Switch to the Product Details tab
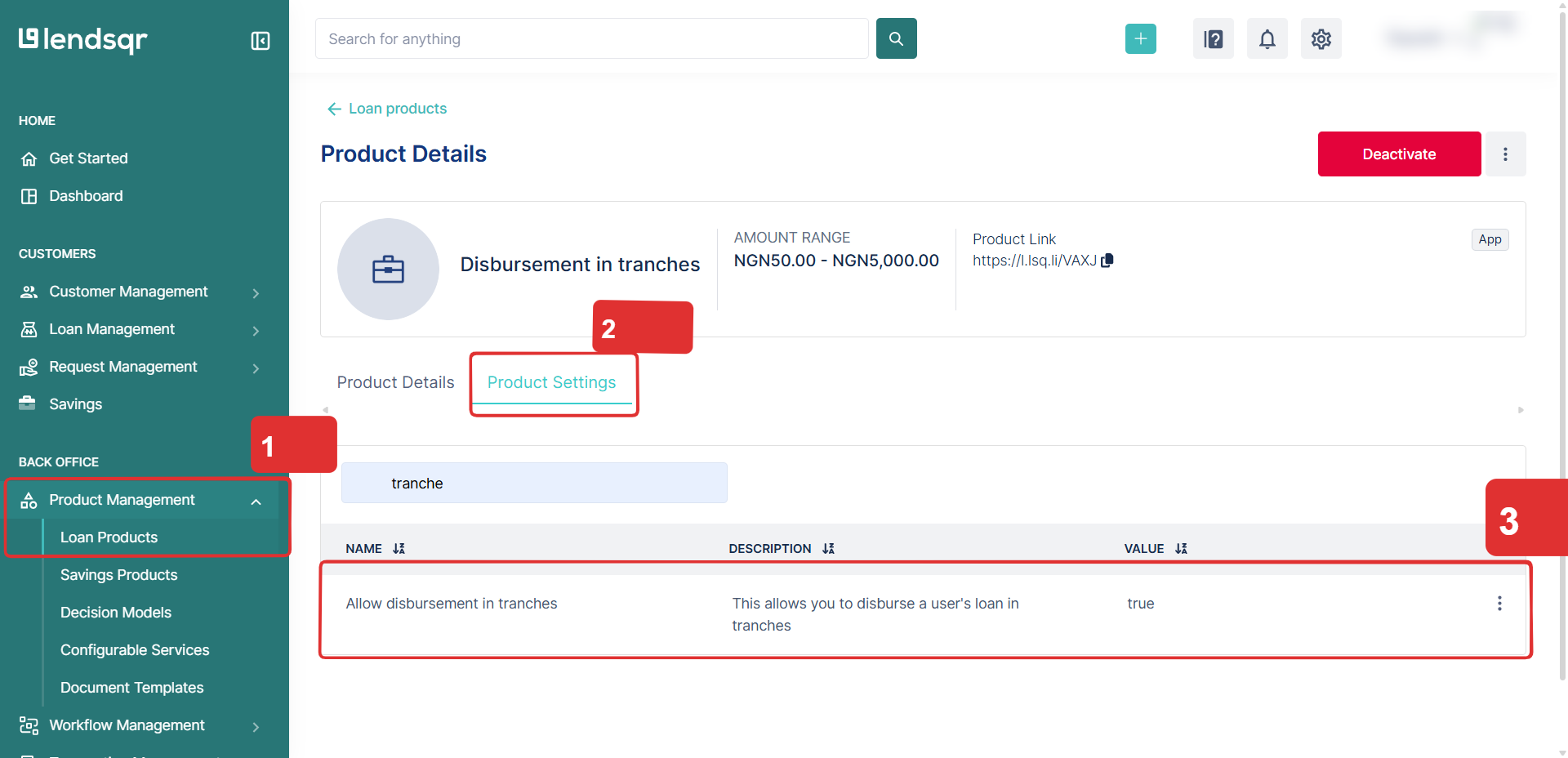 (x=395, y=382)
